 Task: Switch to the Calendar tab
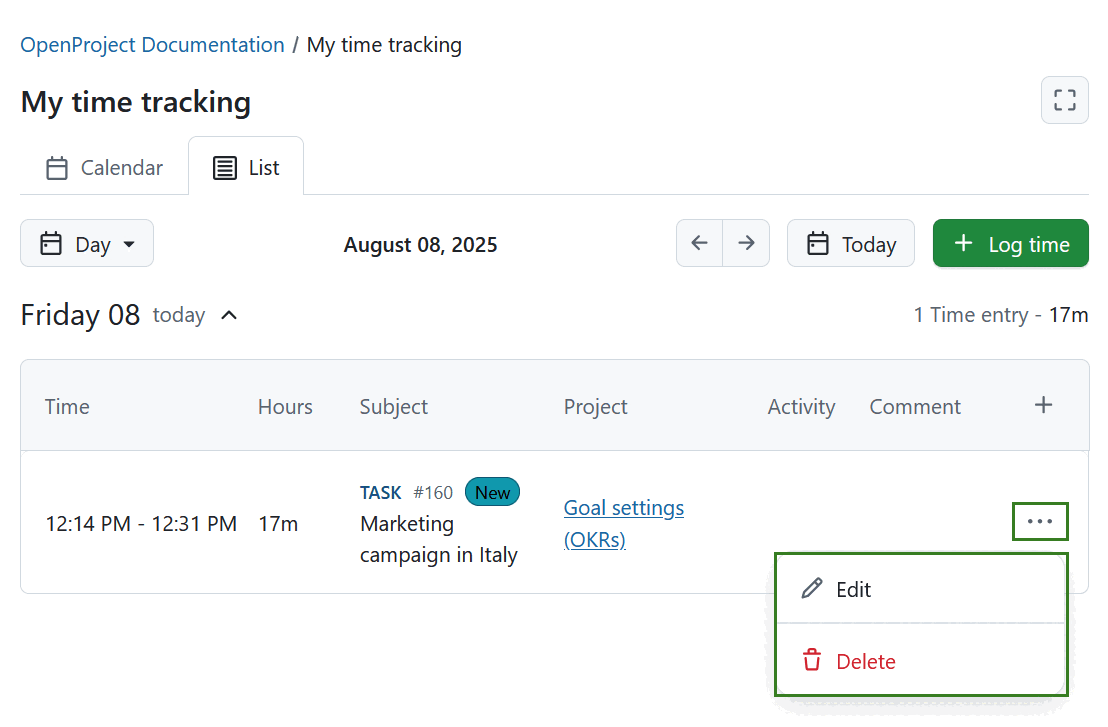(x=104, y=167)
